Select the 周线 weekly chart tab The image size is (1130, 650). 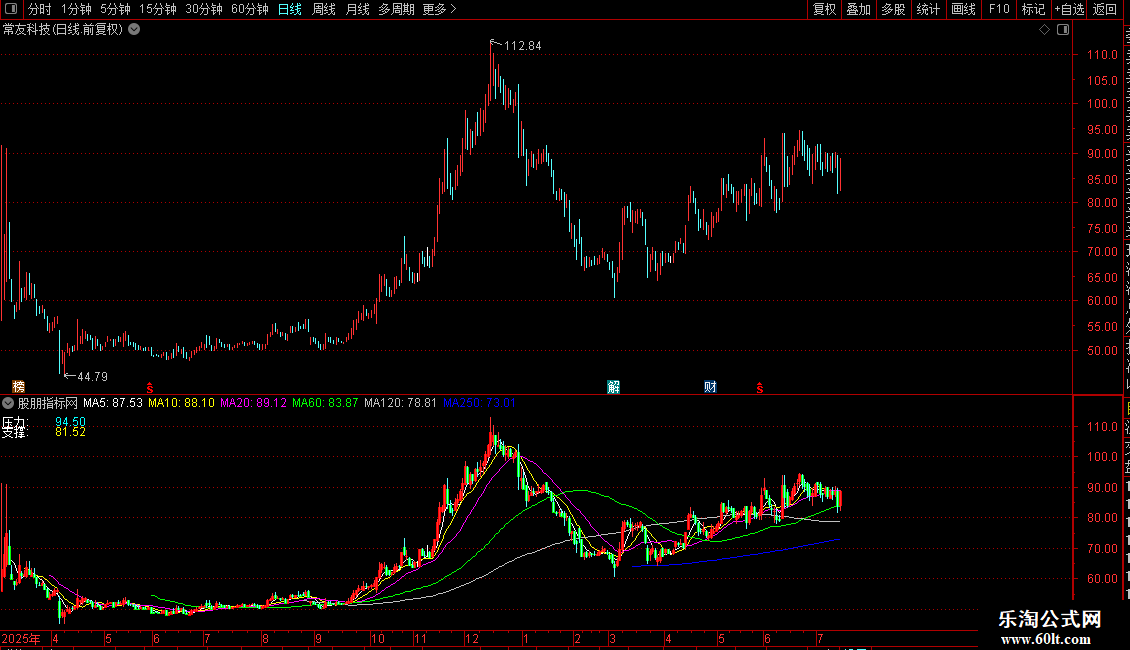(x=324, y=9)
